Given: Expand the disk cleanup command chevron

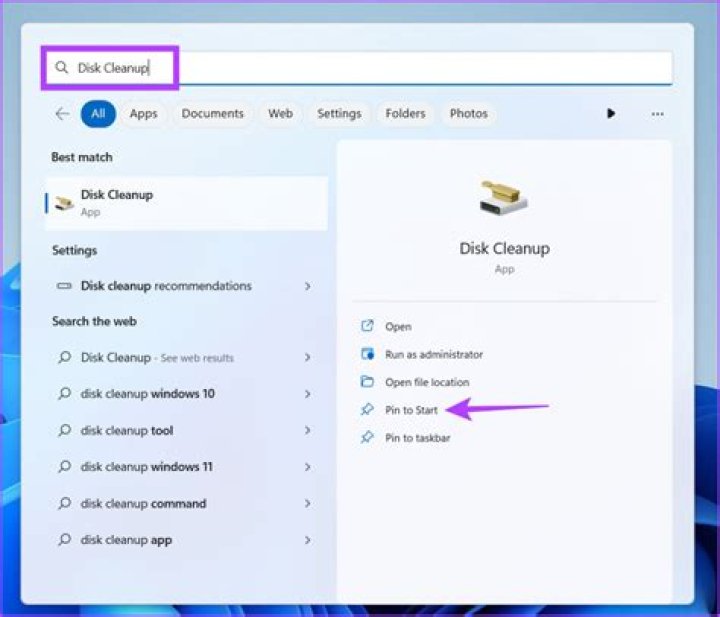Looking at the screenshot, I should [x=308, y=504].
